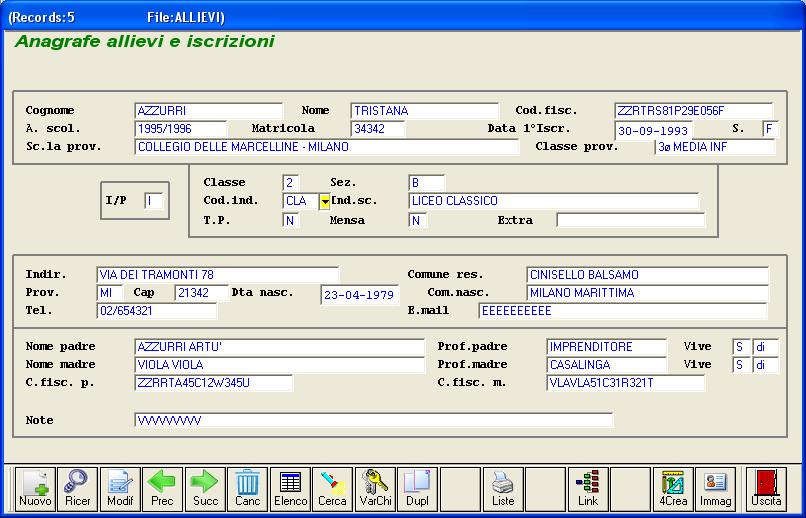Select Prof.madre field CASALINGA

pyautogui.click(x=607, y=365)
